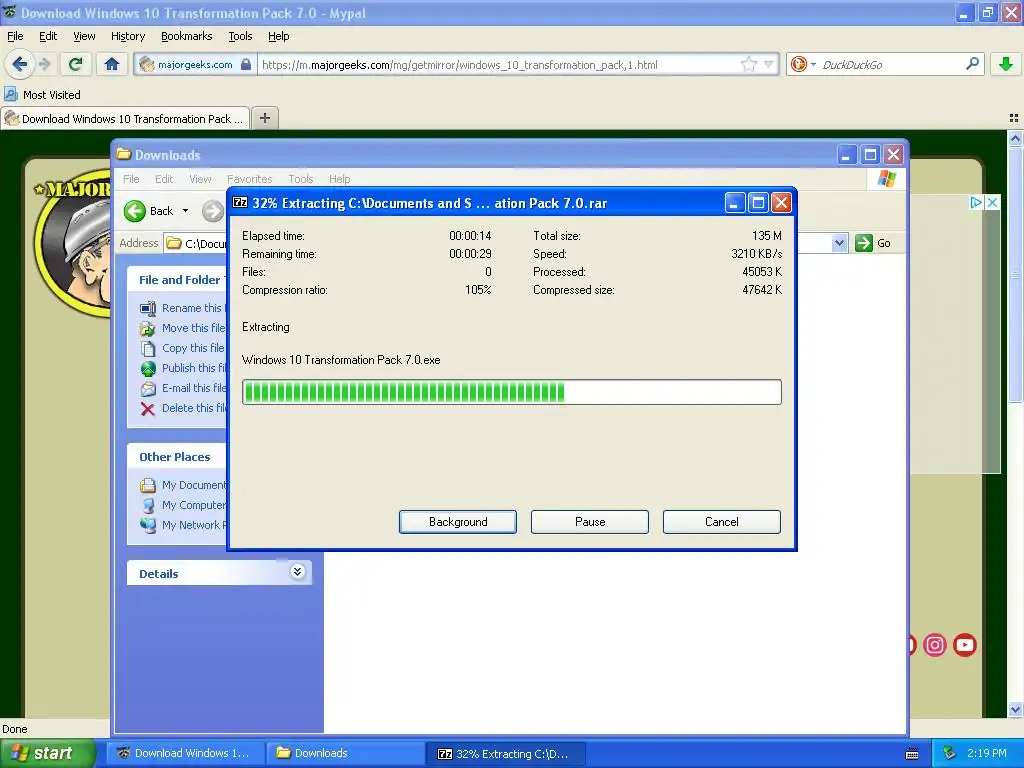Switch to 32% Extracting taskbar button
The width and height of the screenshot is (1024, 768).
point(506,753)
